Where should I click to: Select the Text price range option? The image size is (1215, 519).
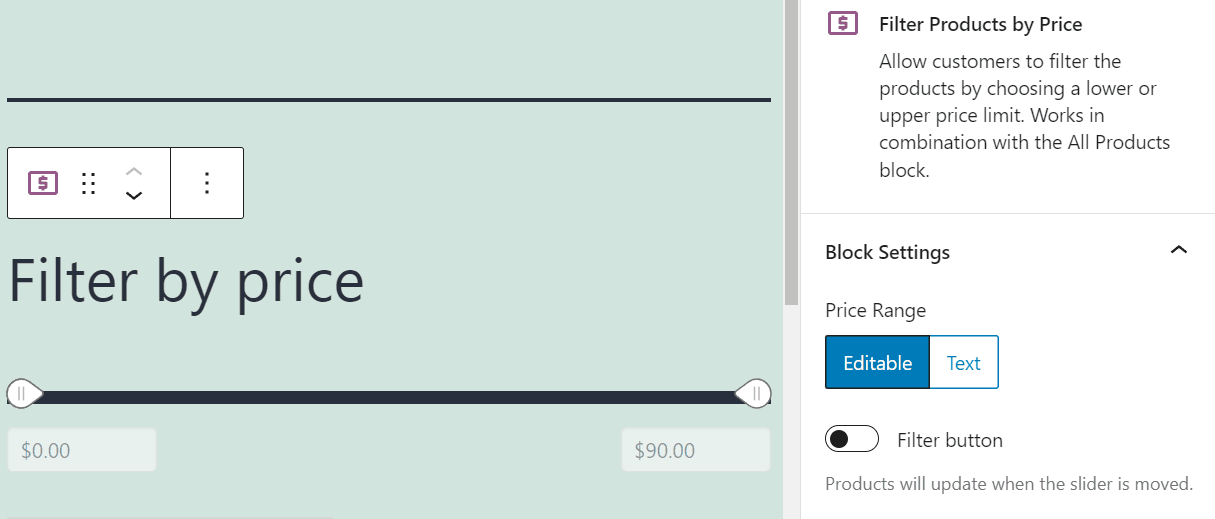pos(963,362)
